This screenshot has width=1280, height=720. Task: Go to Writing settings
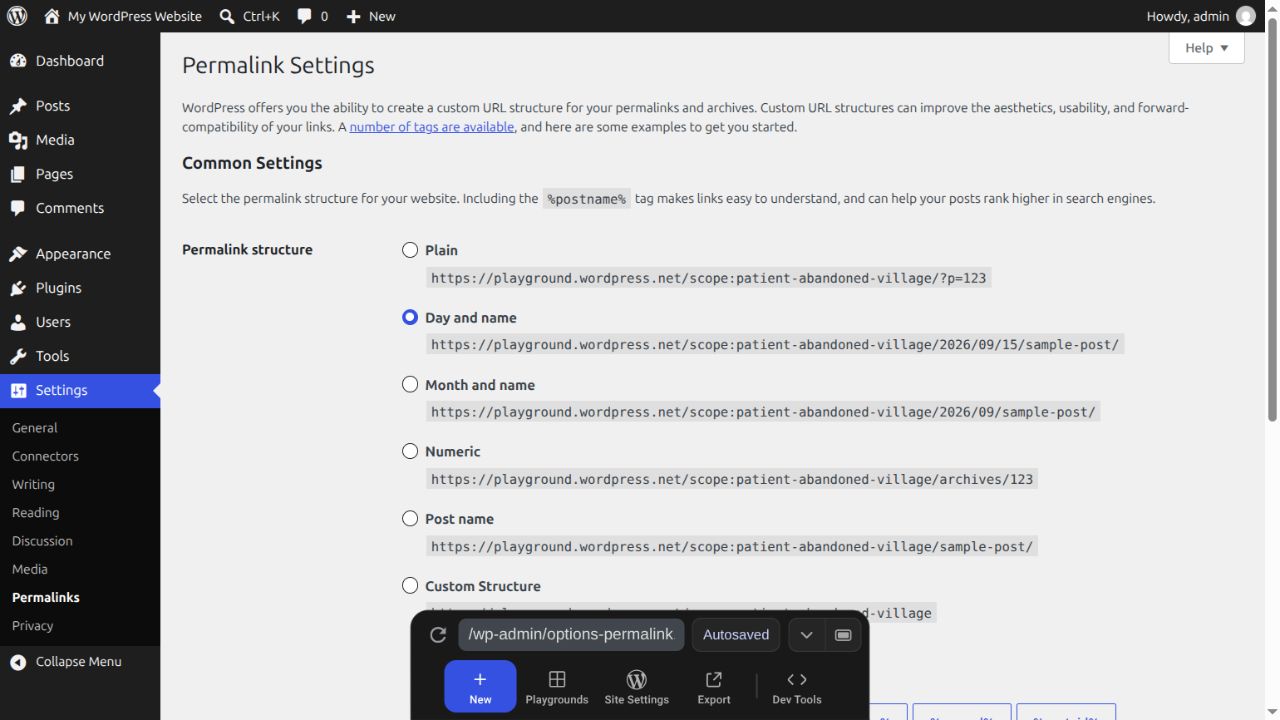coord(33,484)
